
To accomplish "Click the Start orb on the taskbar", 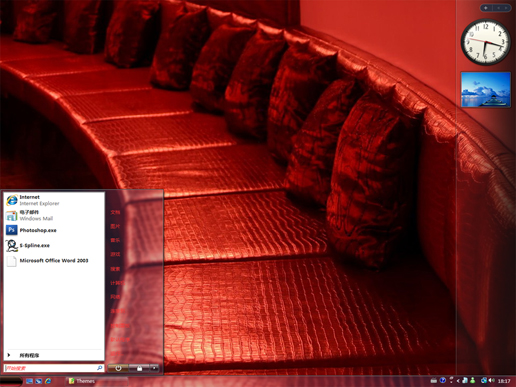I will 11,381.
